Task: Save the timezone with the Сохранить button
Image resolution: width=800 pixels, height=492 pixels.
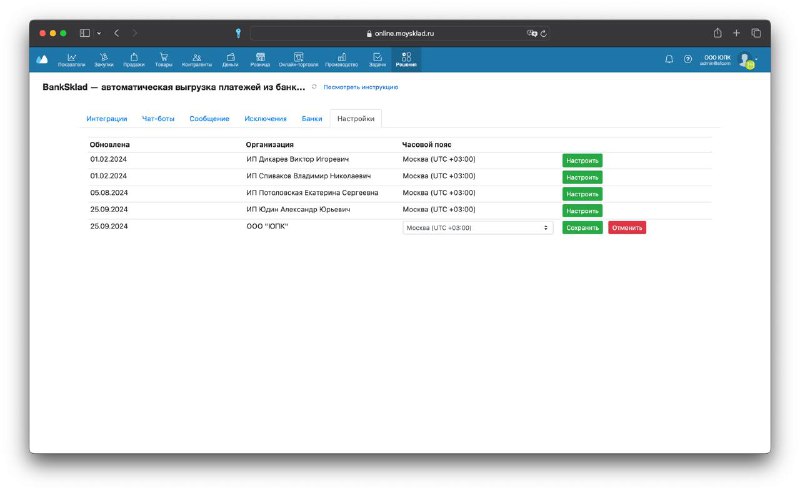Action: pos(582,228)
